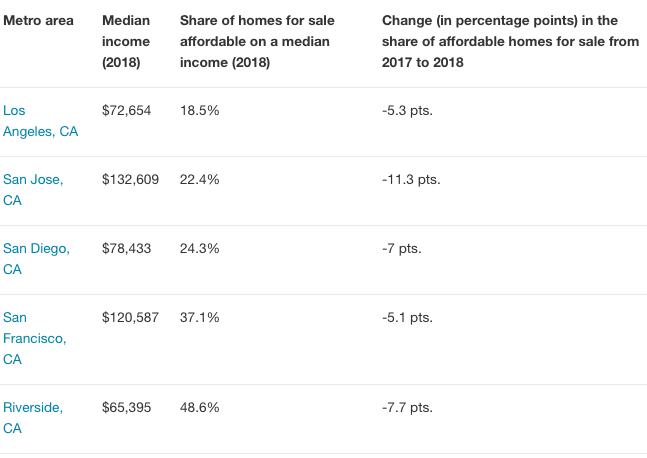This screenshot has height=458, width=647.
Task: Follow the San Francisco, CA link
Action: (x=35, y=338)
